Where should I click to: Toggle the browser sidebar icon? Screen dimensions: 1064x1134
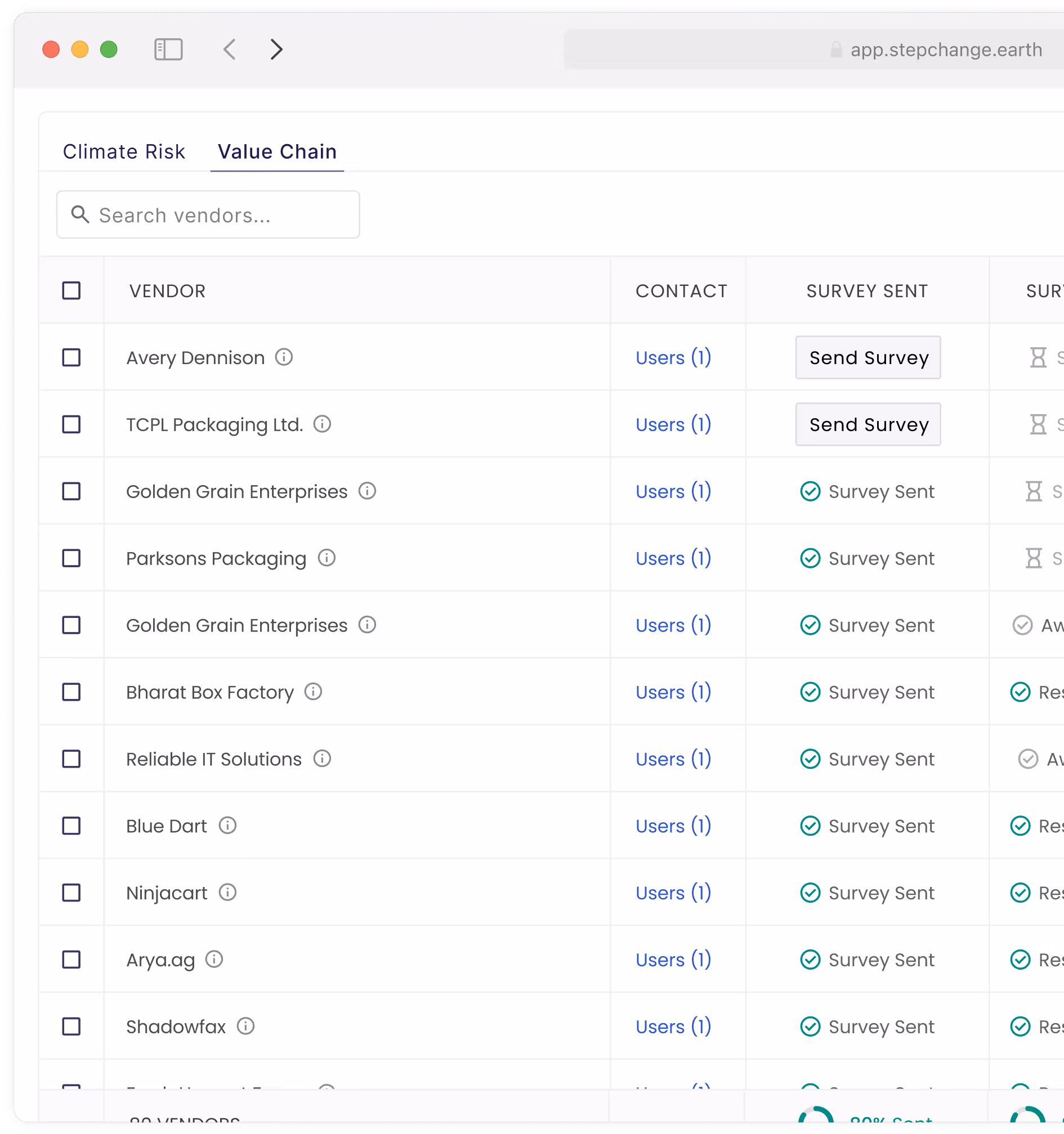tap(168, 50)
